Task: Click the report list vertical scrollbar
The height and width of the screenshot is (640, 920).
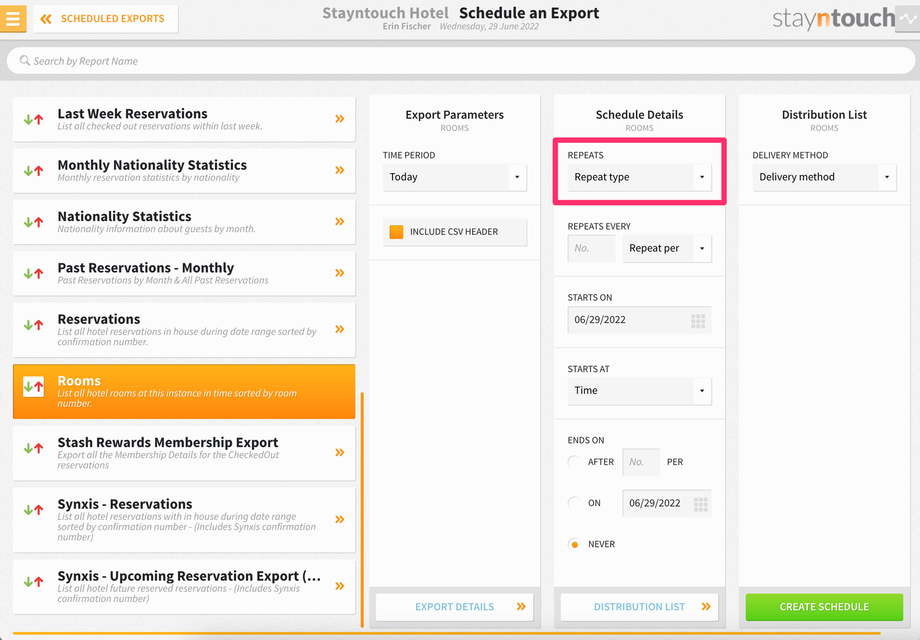Action: pyautogui.click(x=362, y=510)
